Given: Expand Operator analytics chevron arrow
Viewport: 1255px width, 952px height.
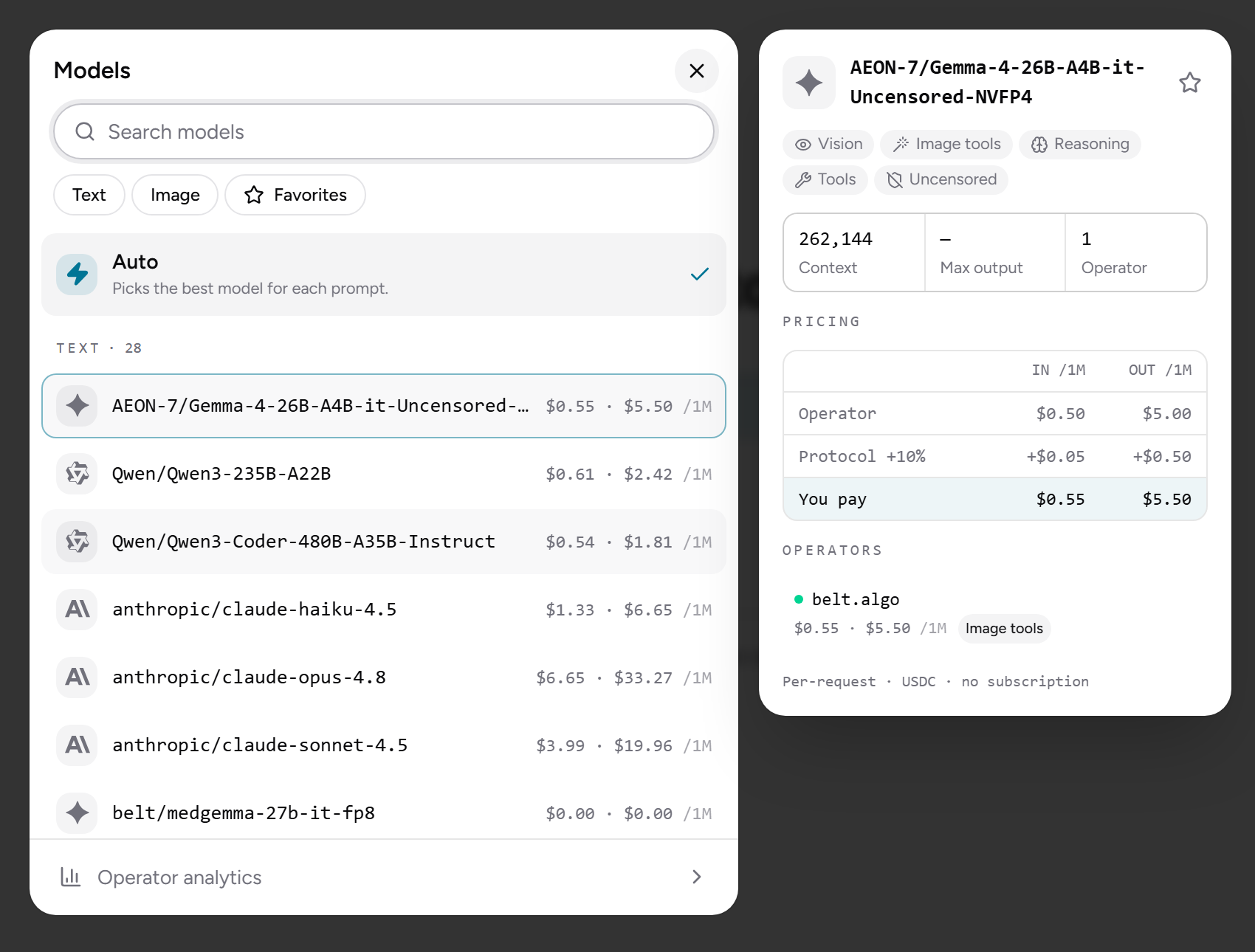Looking at the screenshot, I should (696, 877).
